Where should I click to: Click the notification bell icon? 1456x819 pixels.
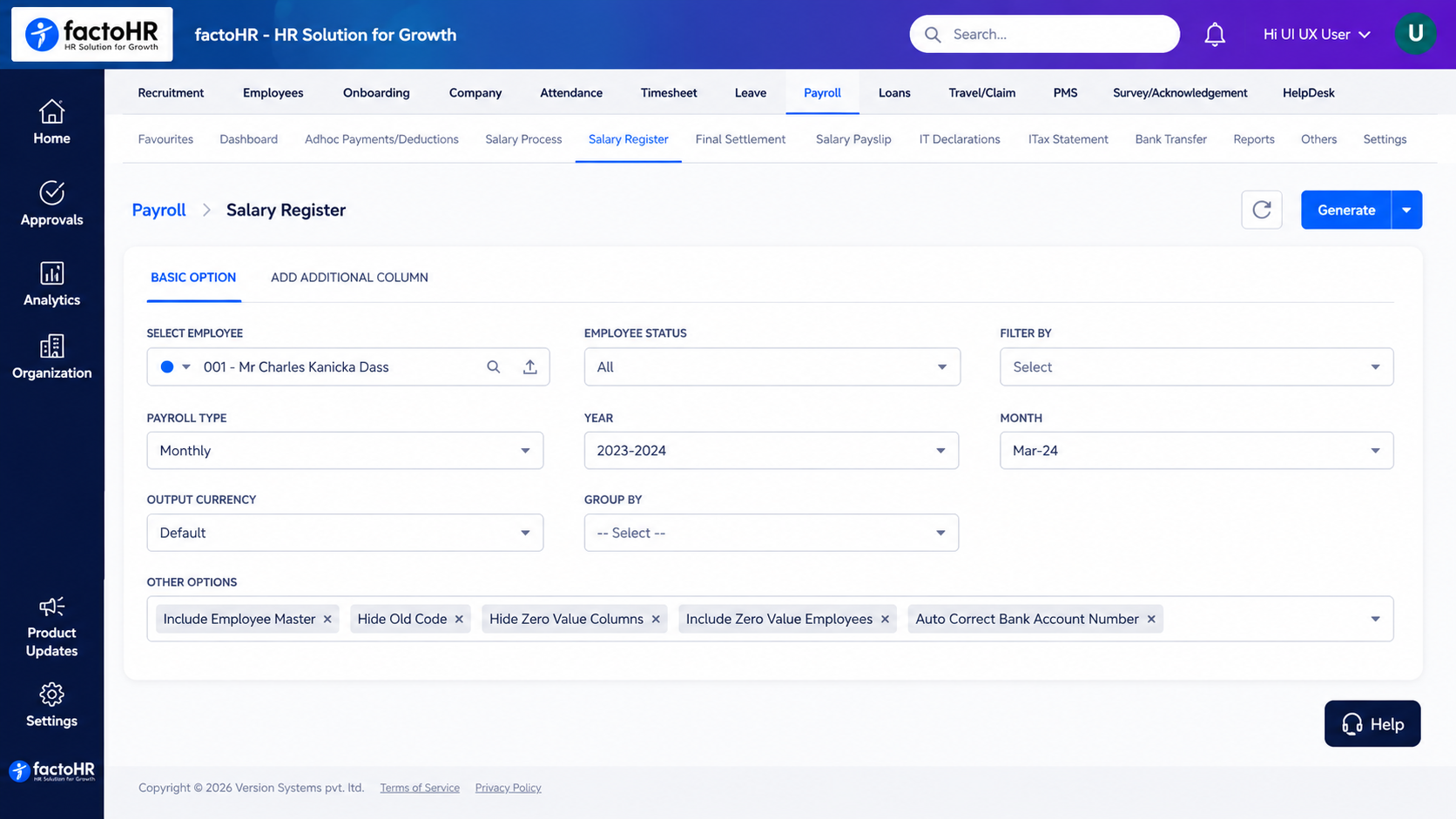click(1215, 35)
